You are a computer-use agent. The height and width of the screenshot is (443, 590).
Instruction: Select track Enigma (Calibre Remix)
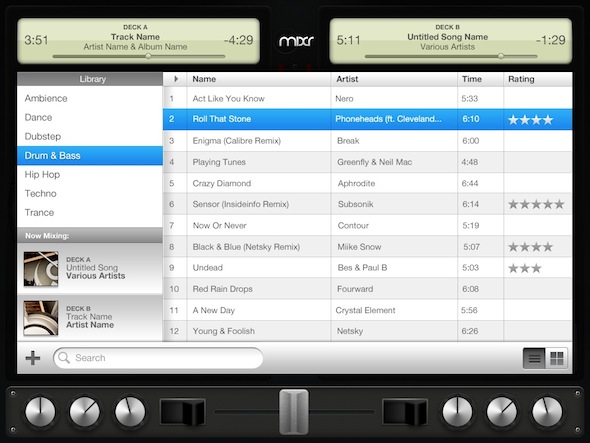[x=368, y=141]
